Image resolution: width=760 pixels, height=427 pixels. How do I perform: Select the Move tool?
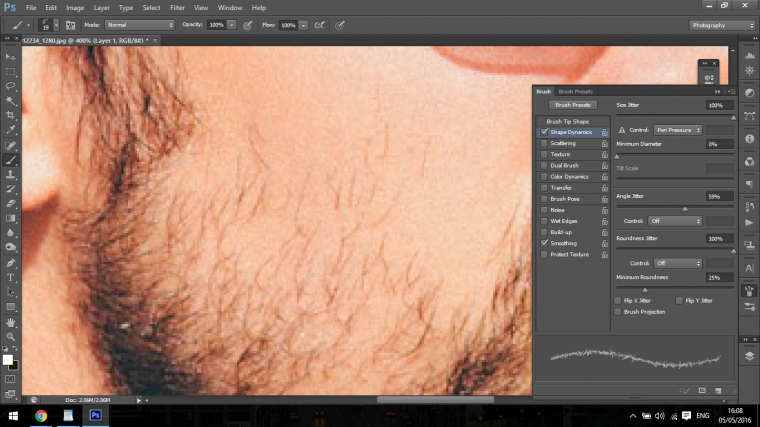point(10,57)
